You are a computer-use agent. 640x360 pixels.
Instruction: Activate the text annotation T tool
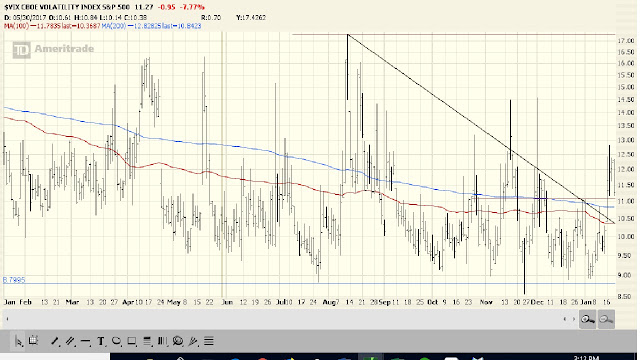(101, 341)
